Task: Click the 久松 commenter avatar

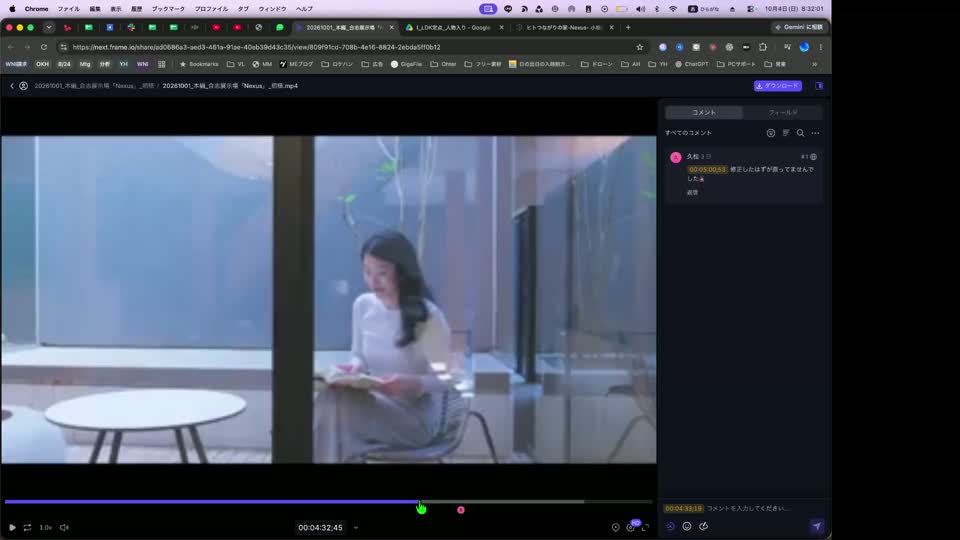Action: point(676,157)
